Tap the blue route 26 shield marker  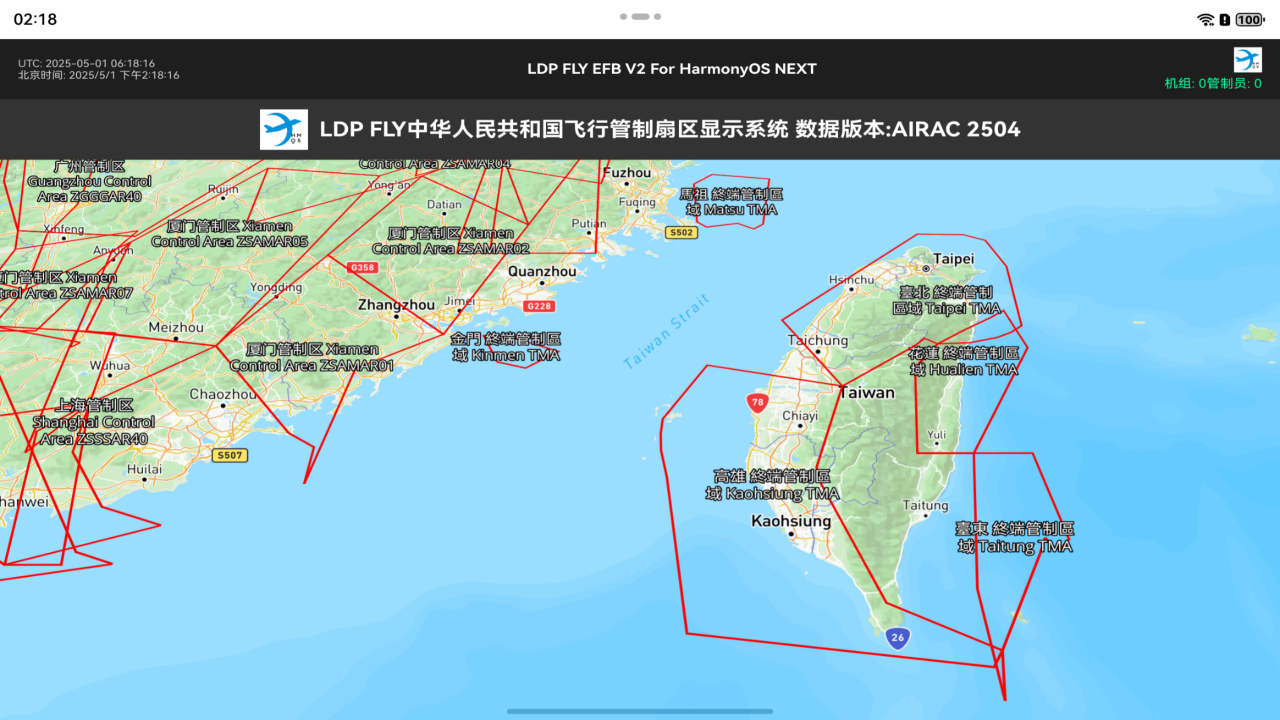[898, 637]
